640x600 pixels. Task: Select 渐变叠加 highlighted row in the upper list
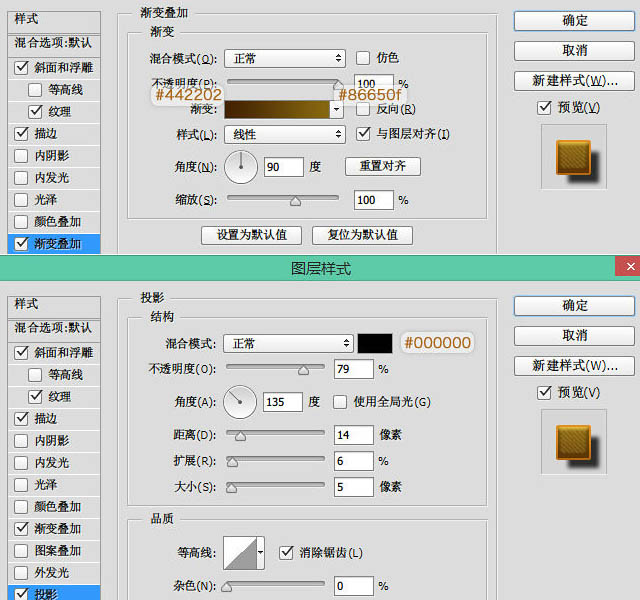pyautogui.click(x=54, y=244)
